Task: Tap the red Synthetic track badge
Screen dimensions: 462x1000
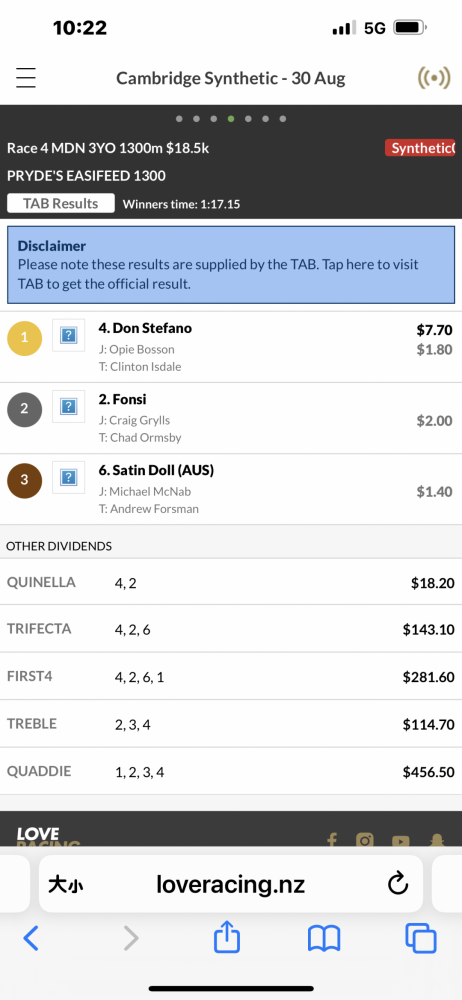Action: (x=420, y=148)
